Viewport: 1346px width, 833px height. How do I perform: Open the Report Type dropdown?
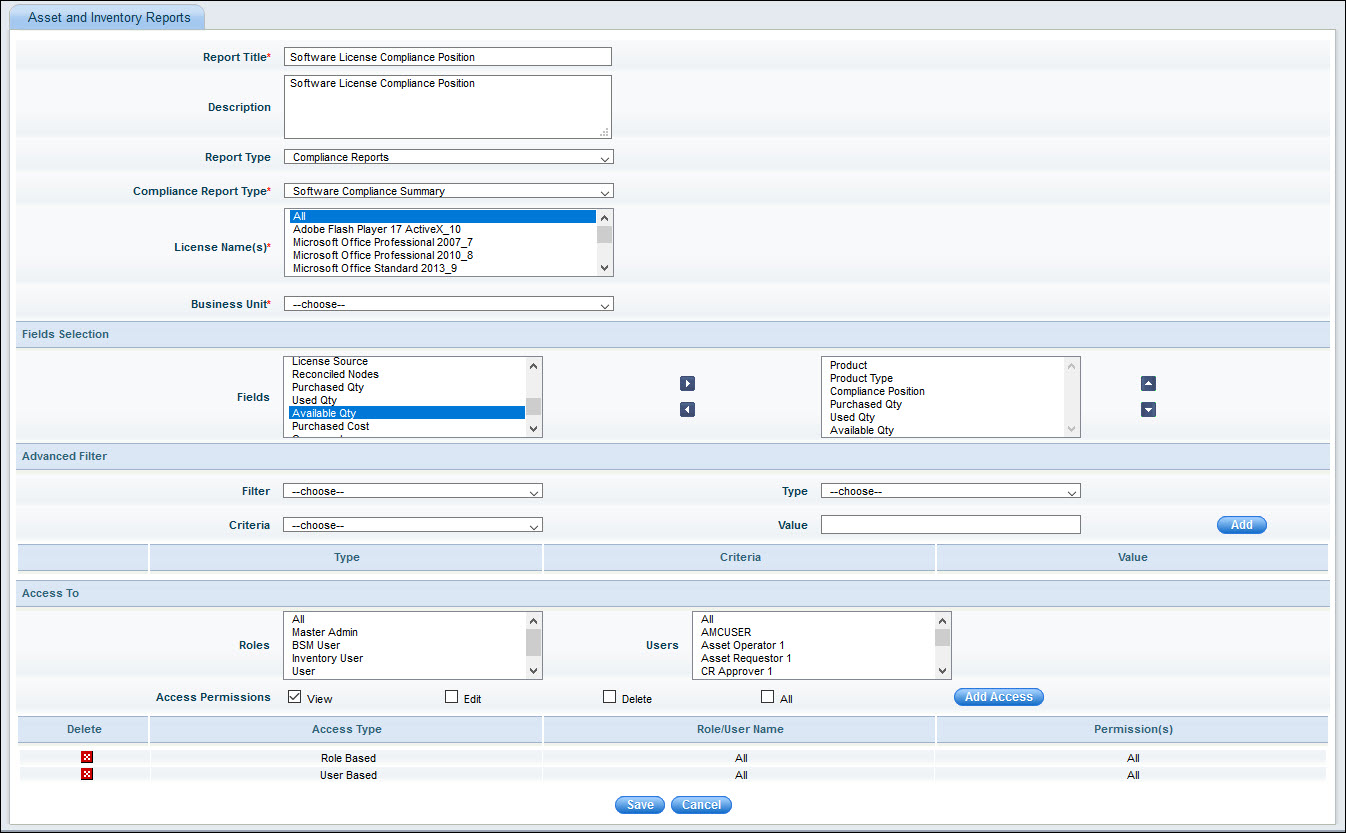[448, 157]
